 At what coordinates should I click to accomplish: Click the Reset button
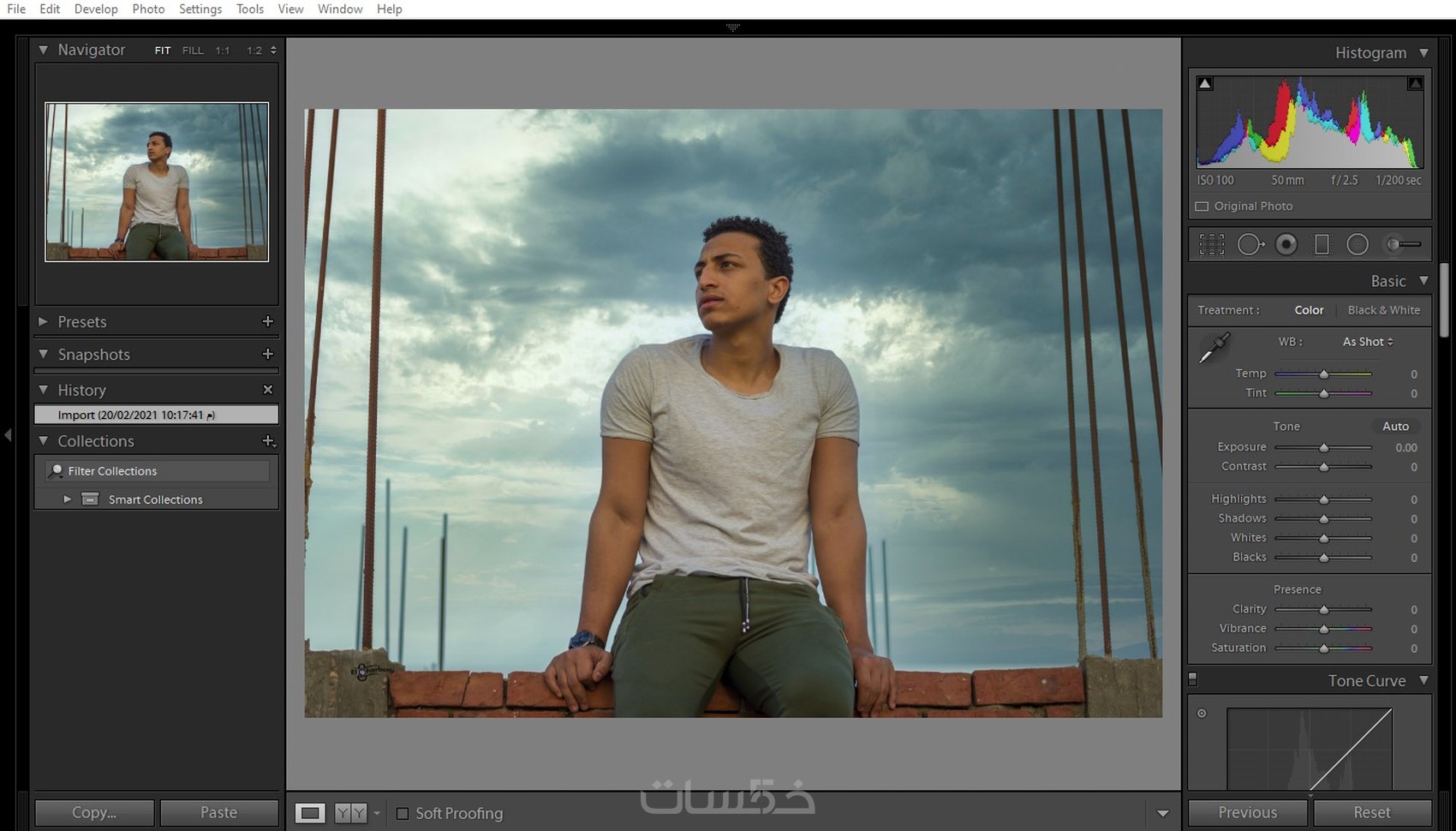(1372, 812)
